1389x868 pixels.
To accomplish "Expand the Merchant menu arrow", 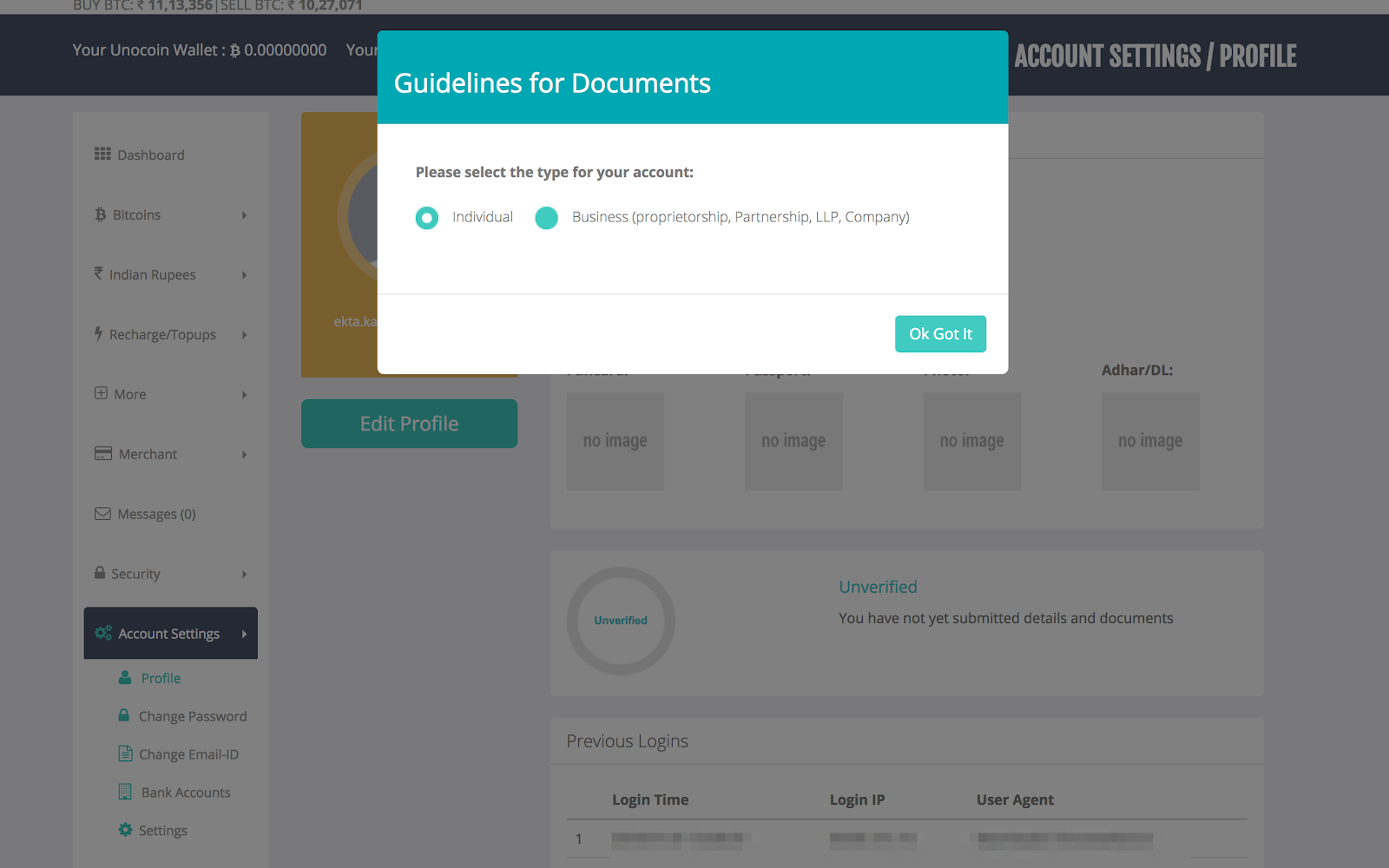I will tap(245, 455).
